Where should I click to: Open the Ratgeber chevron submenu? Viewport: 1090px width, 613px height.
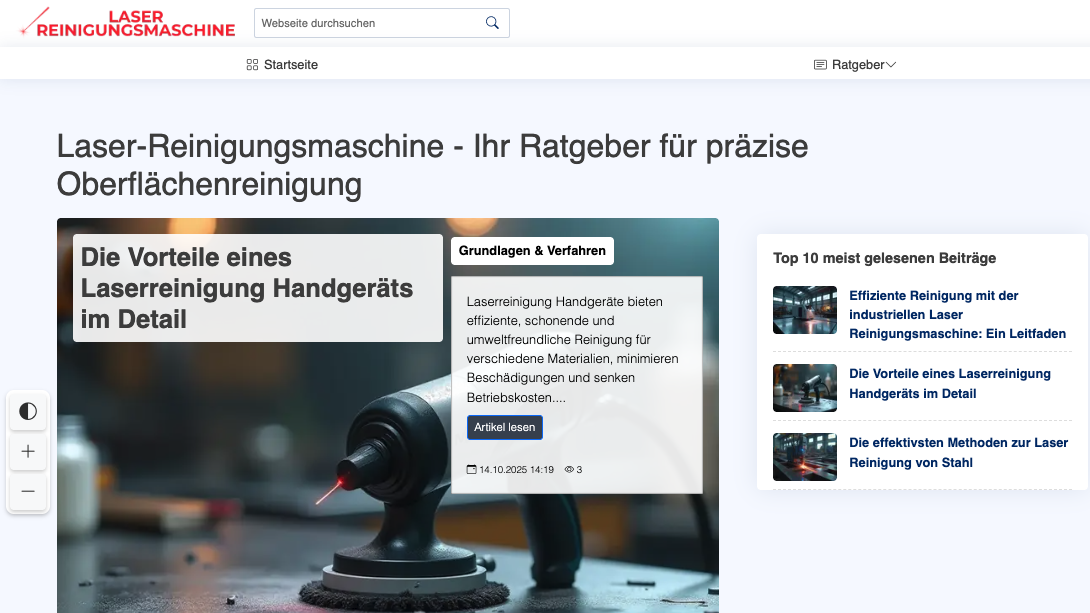pos(889,64)
